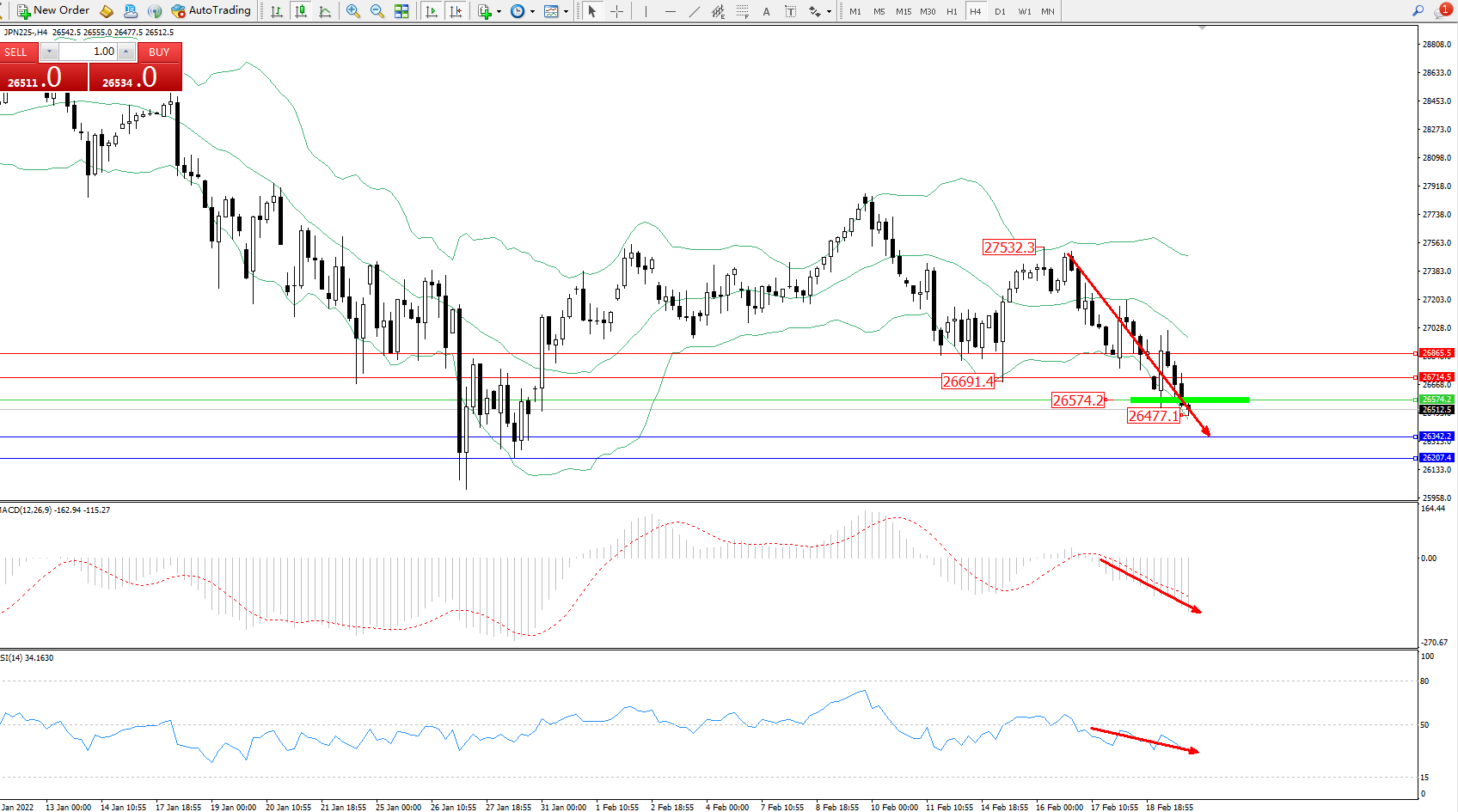Click the New Order button
This screenshot has height=812, width=1458.
tap(52, 10)
